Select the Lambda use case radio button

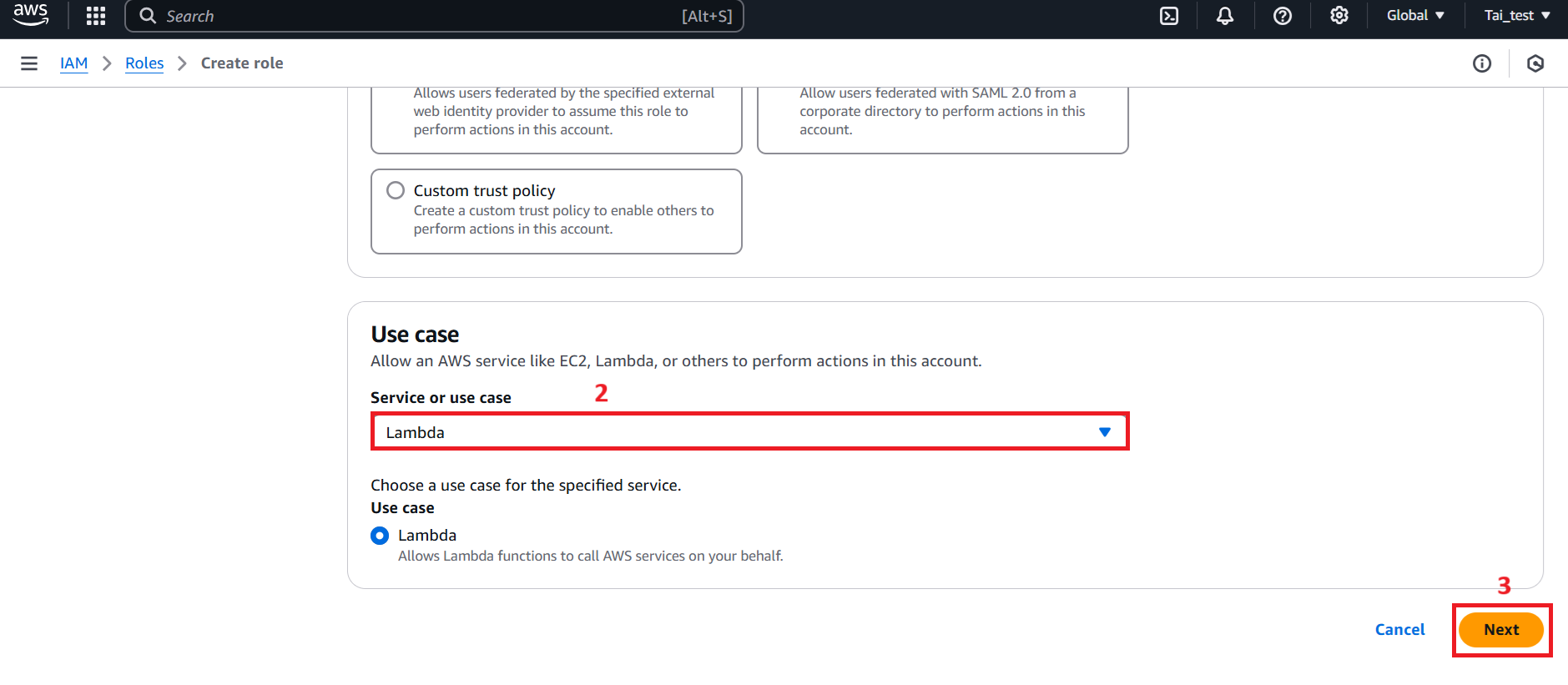tap(380, 536)
